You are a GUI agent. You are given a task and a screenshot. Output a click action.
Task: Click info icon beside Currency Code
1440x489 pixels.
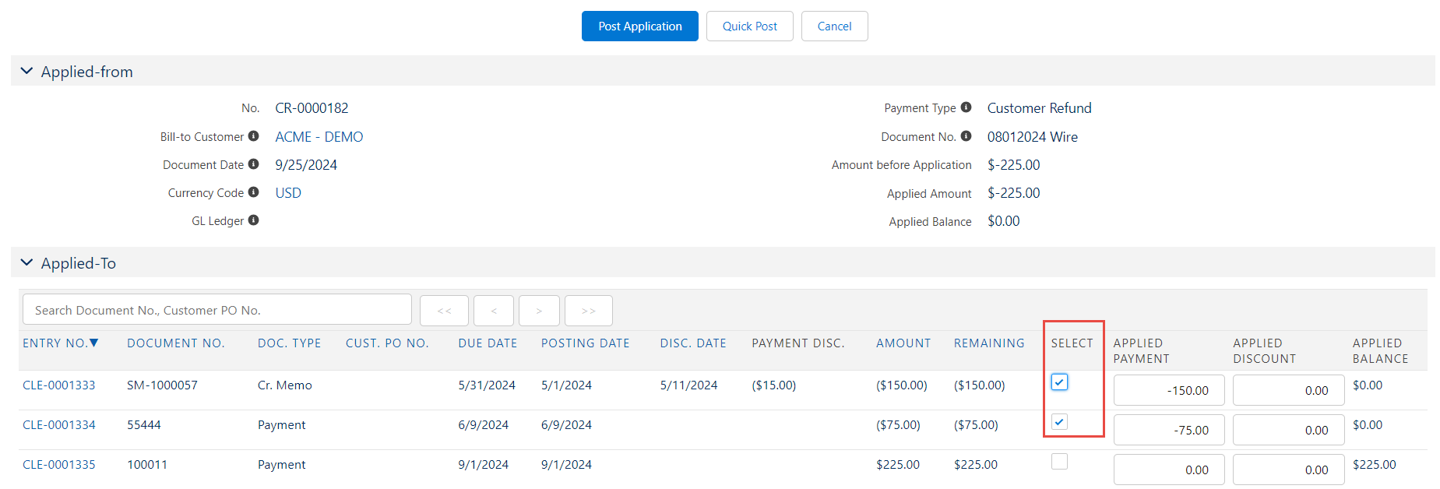[254, 192]
